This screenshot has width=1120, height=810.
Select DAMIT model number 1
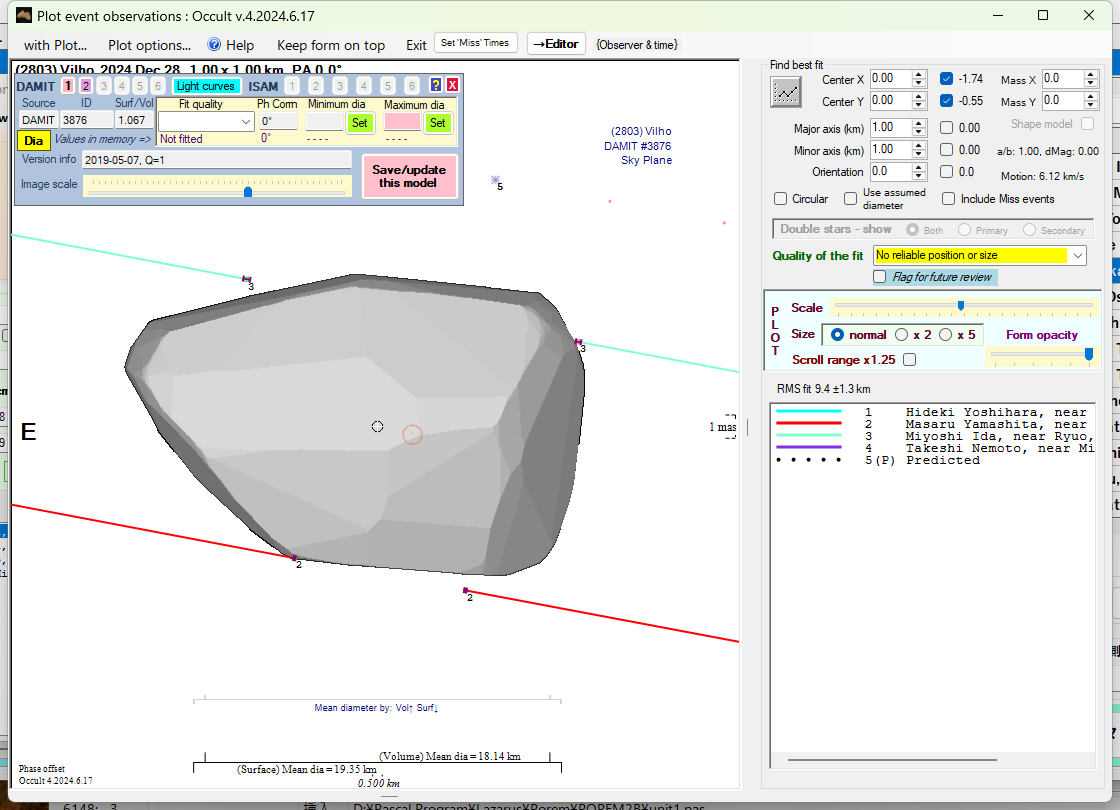68,86
